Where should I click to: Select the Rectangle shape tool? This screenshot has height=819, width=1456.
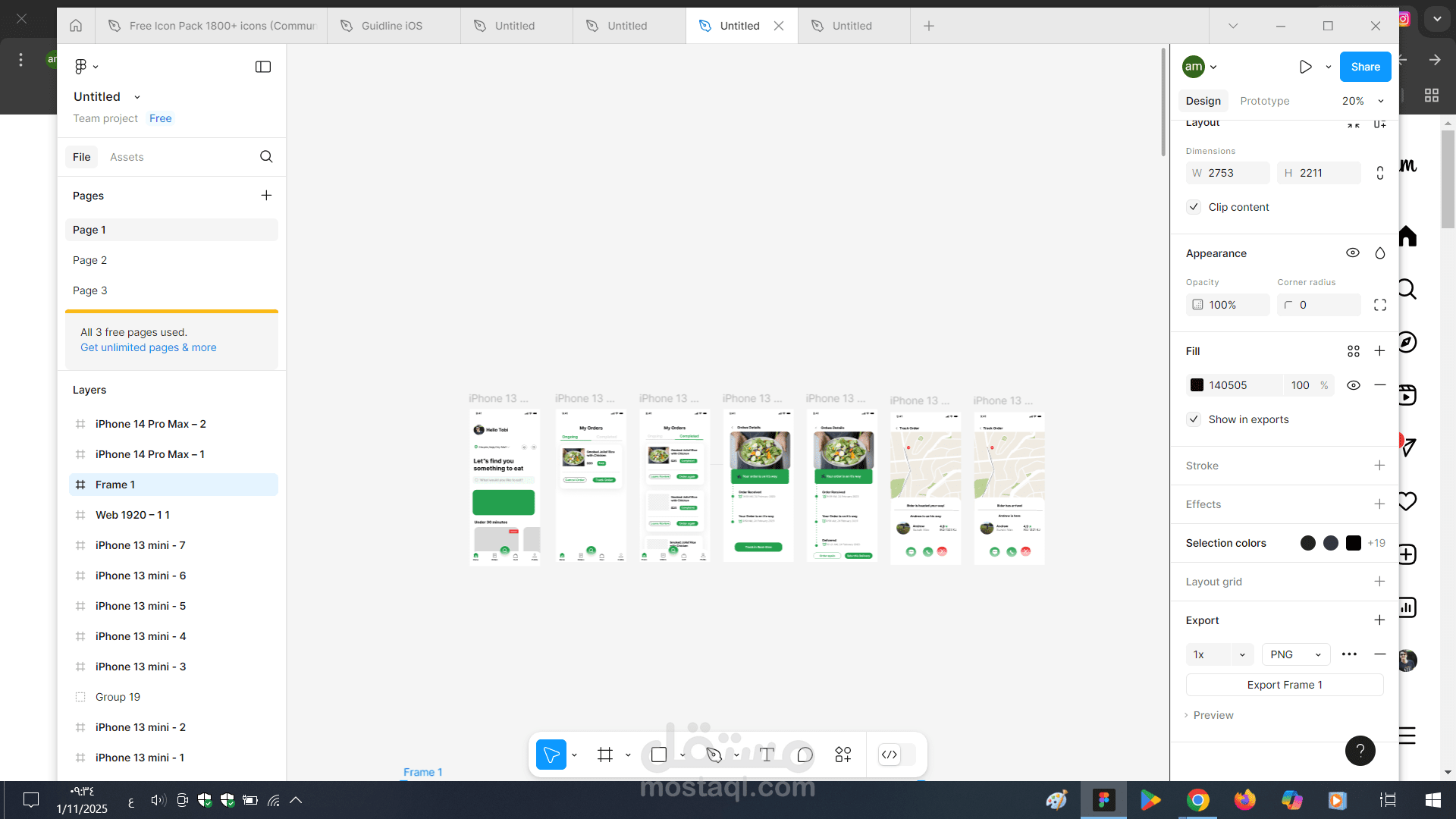[x=659, y=755]
